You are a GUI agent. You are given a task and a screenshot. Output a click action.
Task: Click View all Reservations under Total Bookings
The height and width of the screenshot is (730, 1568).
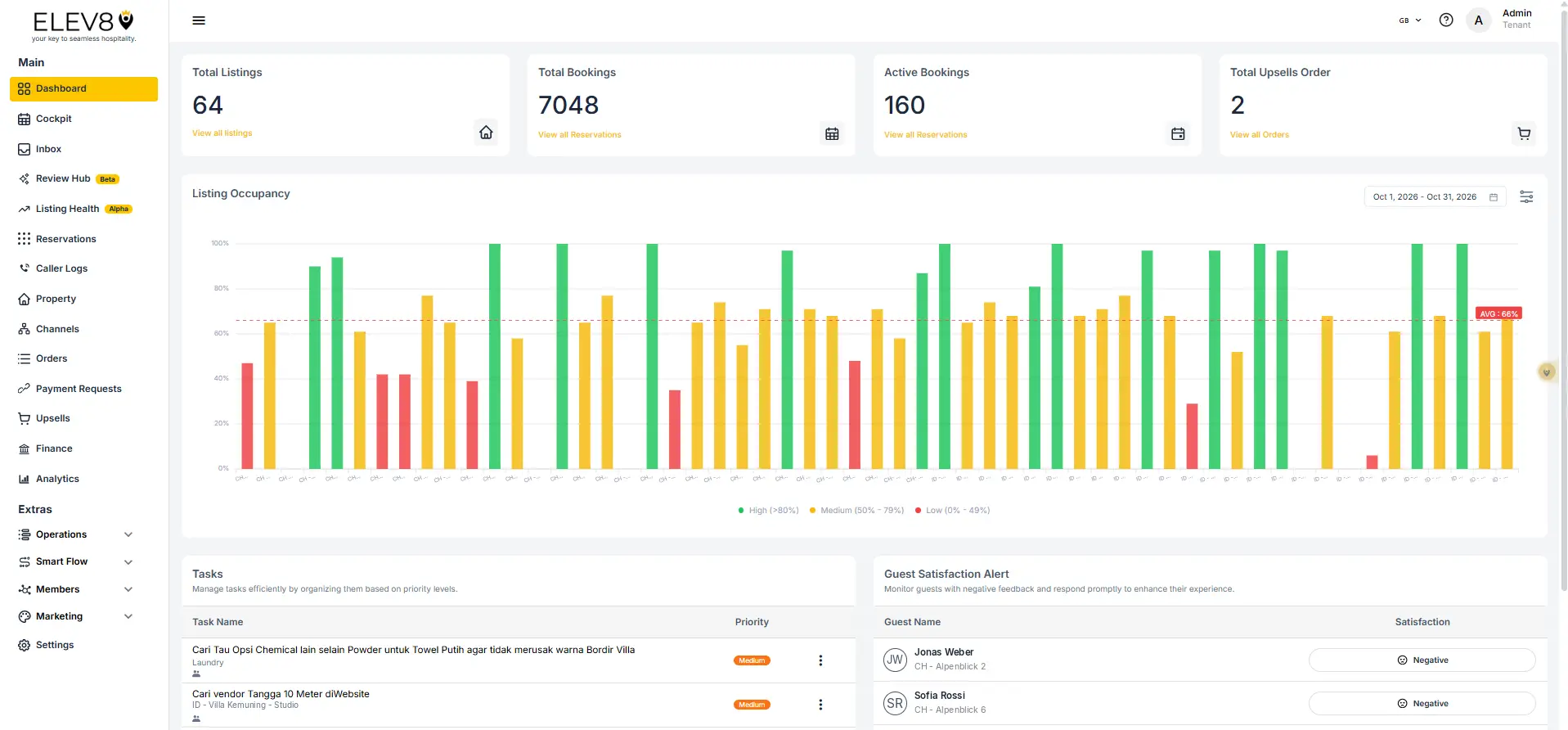pos(579,135)
